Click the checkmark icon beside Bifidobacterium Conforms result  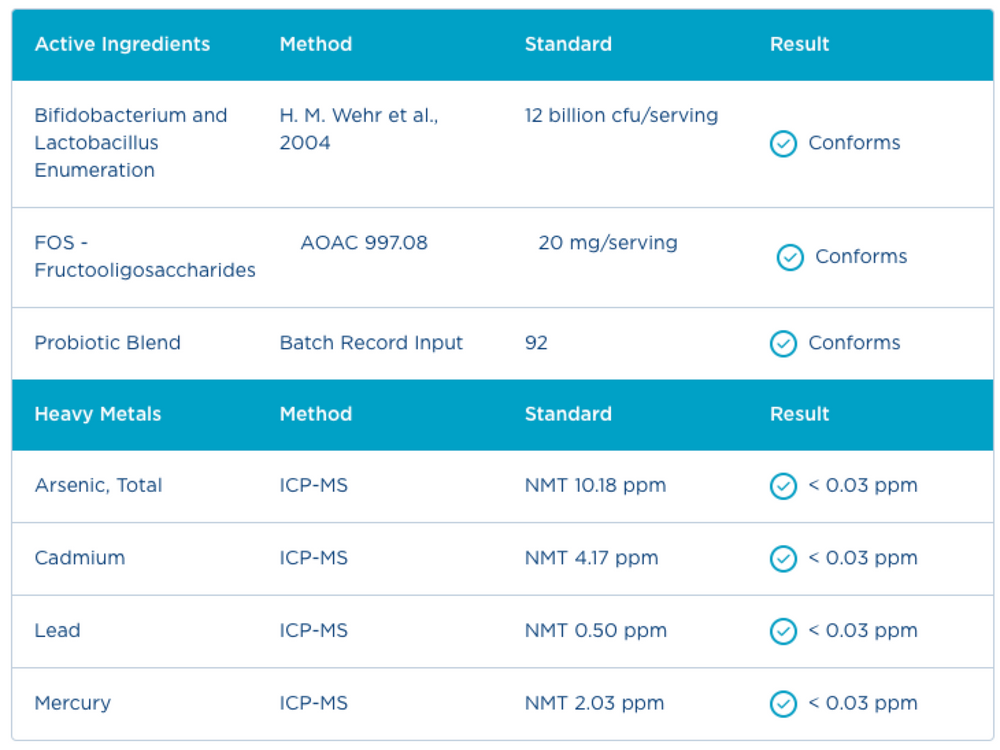click(783, 143)
